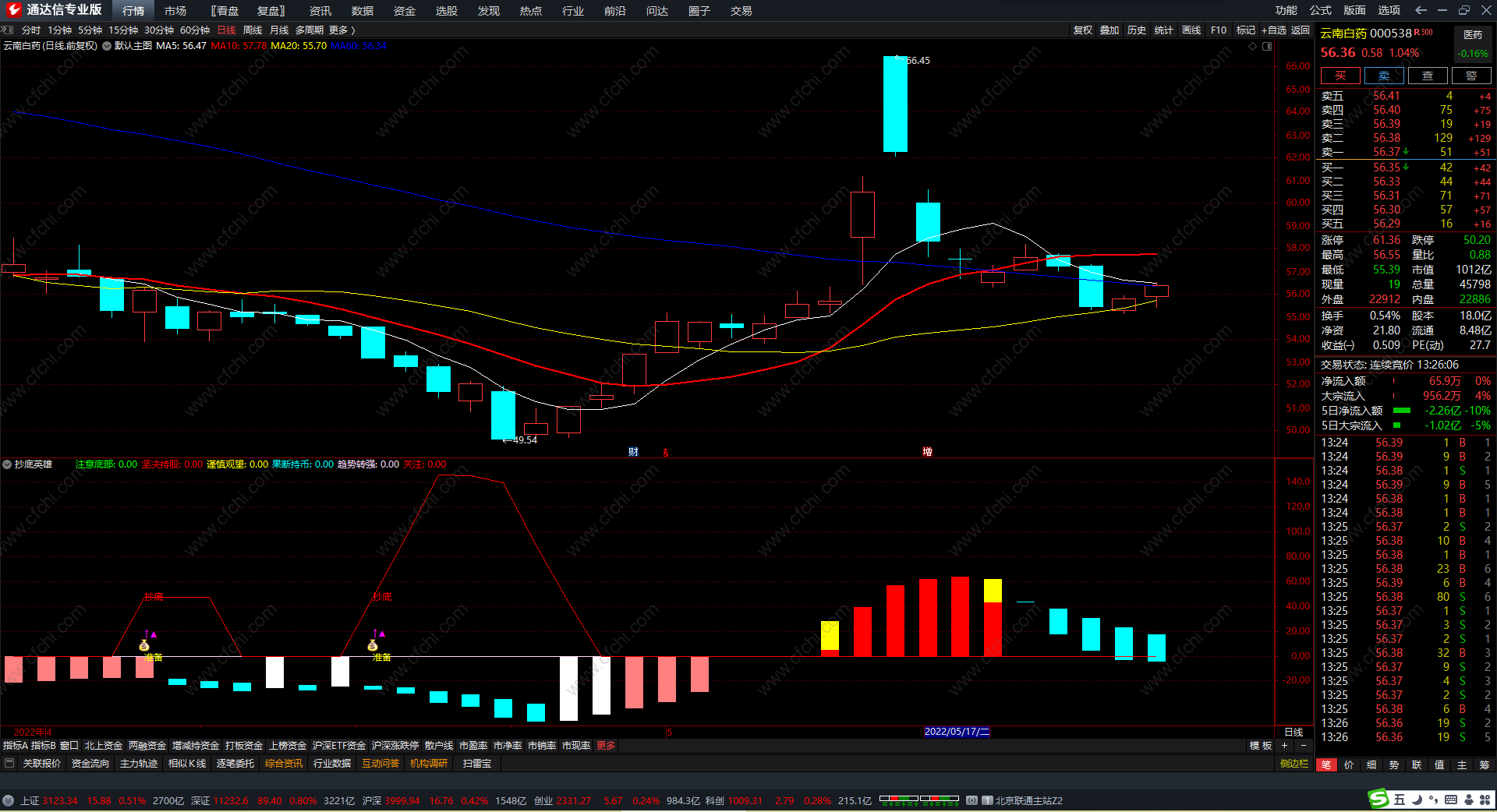Viewport: 1497px width, 812px height.
Task: Open the main chart indicator settings circle
Action: point(107,46)
